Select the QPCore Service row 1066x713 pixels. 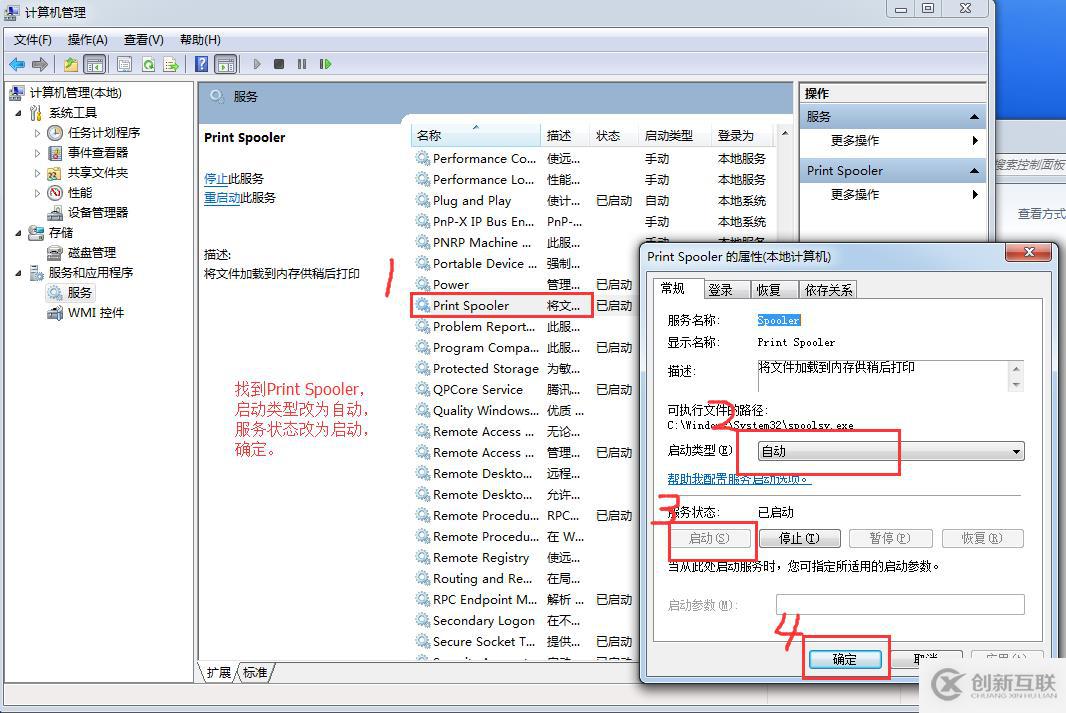[526, 389]
